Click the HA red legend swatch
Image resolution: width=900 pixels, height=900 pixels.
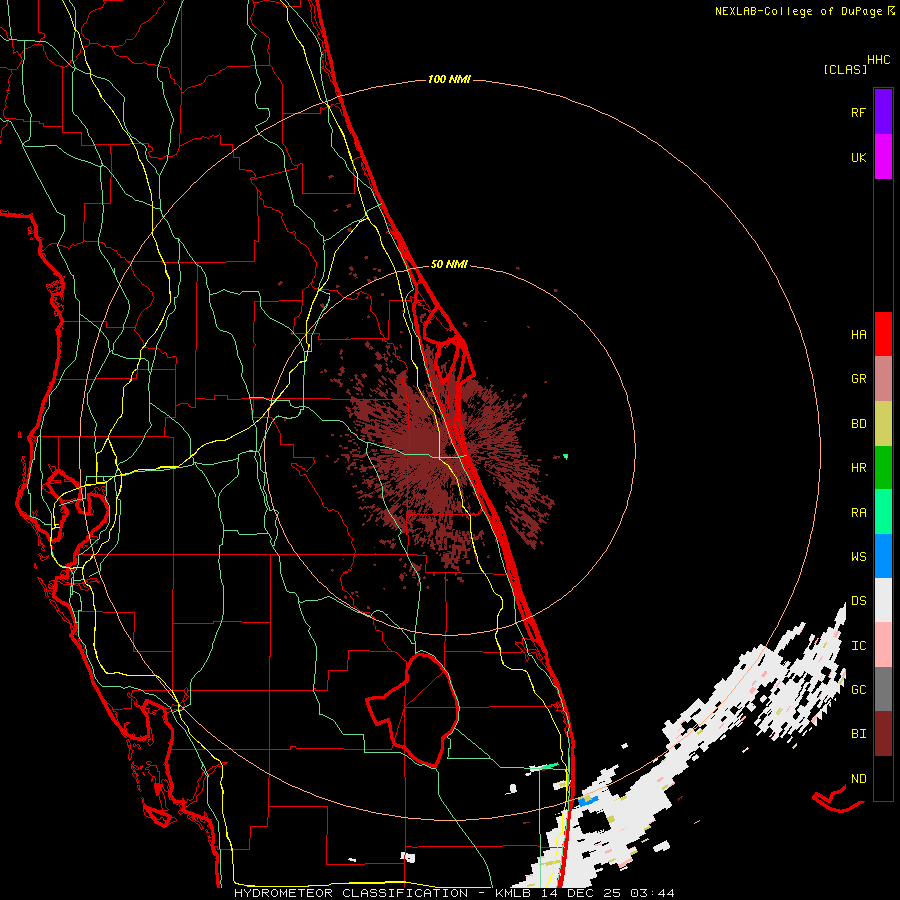point(883,334)
